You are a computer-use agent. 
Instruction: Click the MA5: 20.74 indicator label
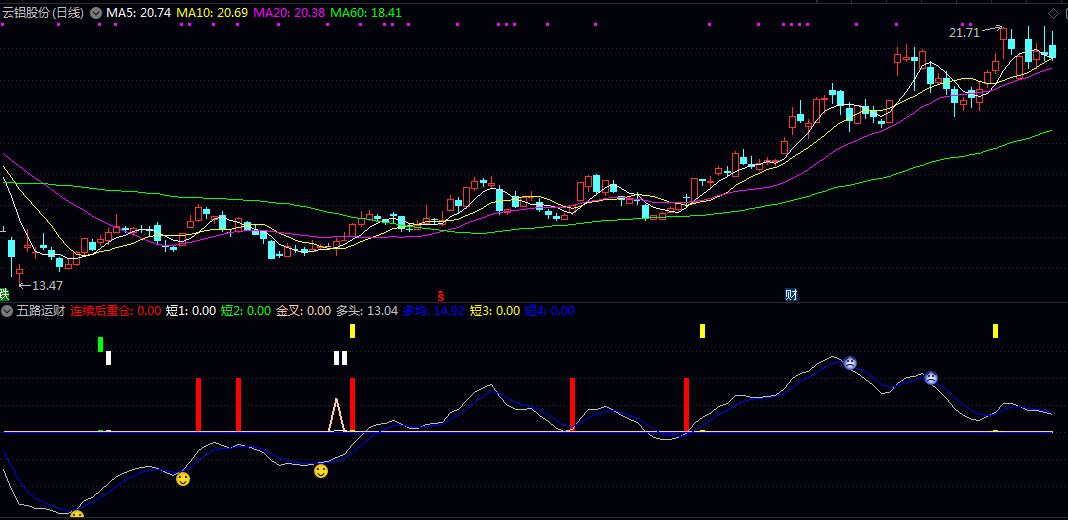coord(139,13)
